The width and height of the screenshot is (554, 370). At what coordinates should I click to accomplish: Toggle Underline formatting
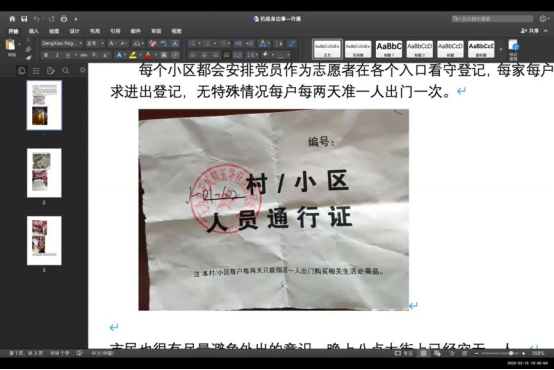68,55
